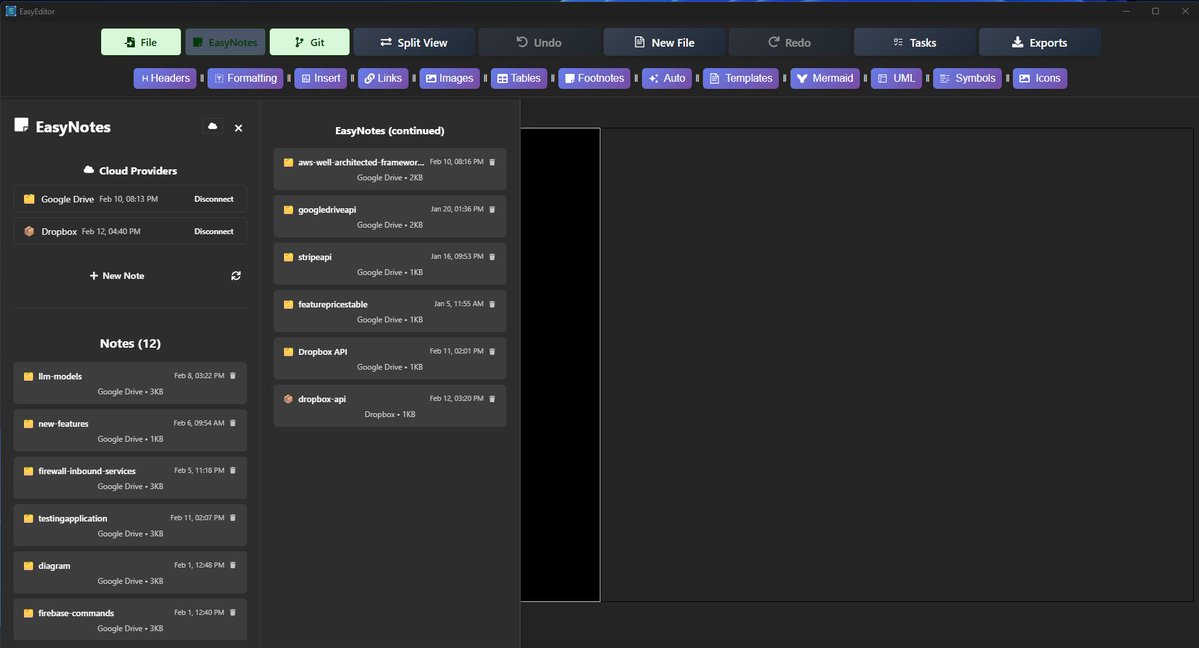Open the stripeapi note

[390, 264]
